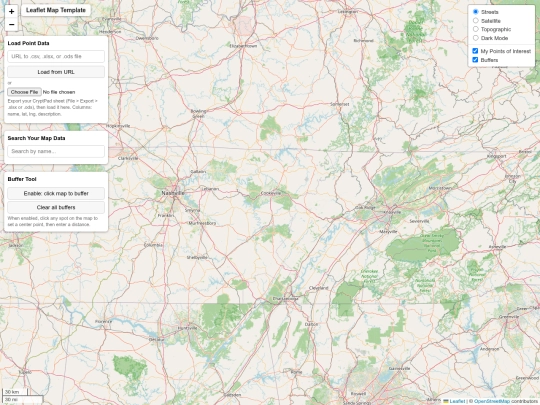Click the Elizabethtown city label
The height and width of the screenshot is (405, 540).
[243, 46]
